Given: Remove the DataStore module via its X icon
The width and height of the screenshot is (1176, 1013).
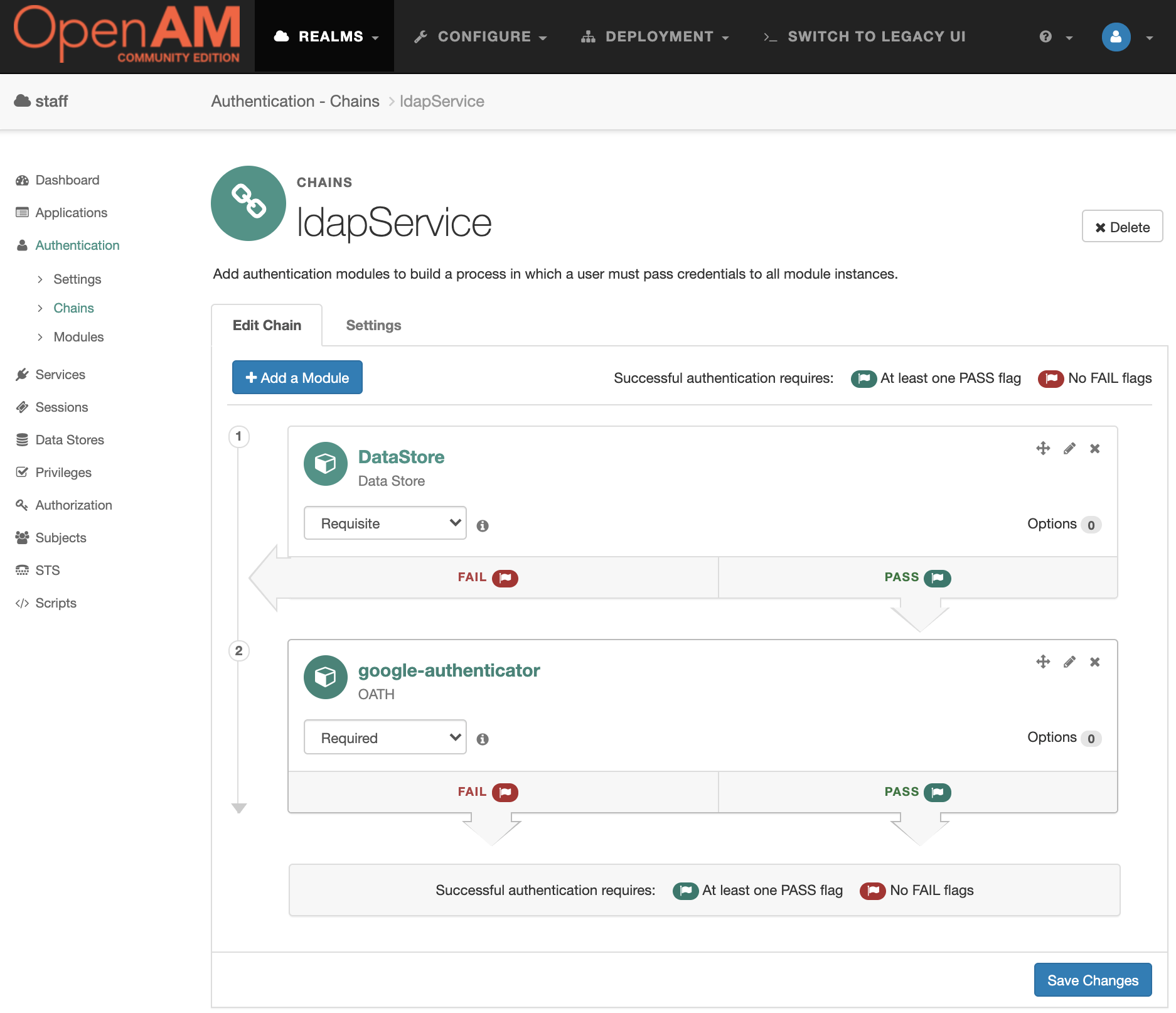Looking at the screenshot, I should pos(1094,448).
